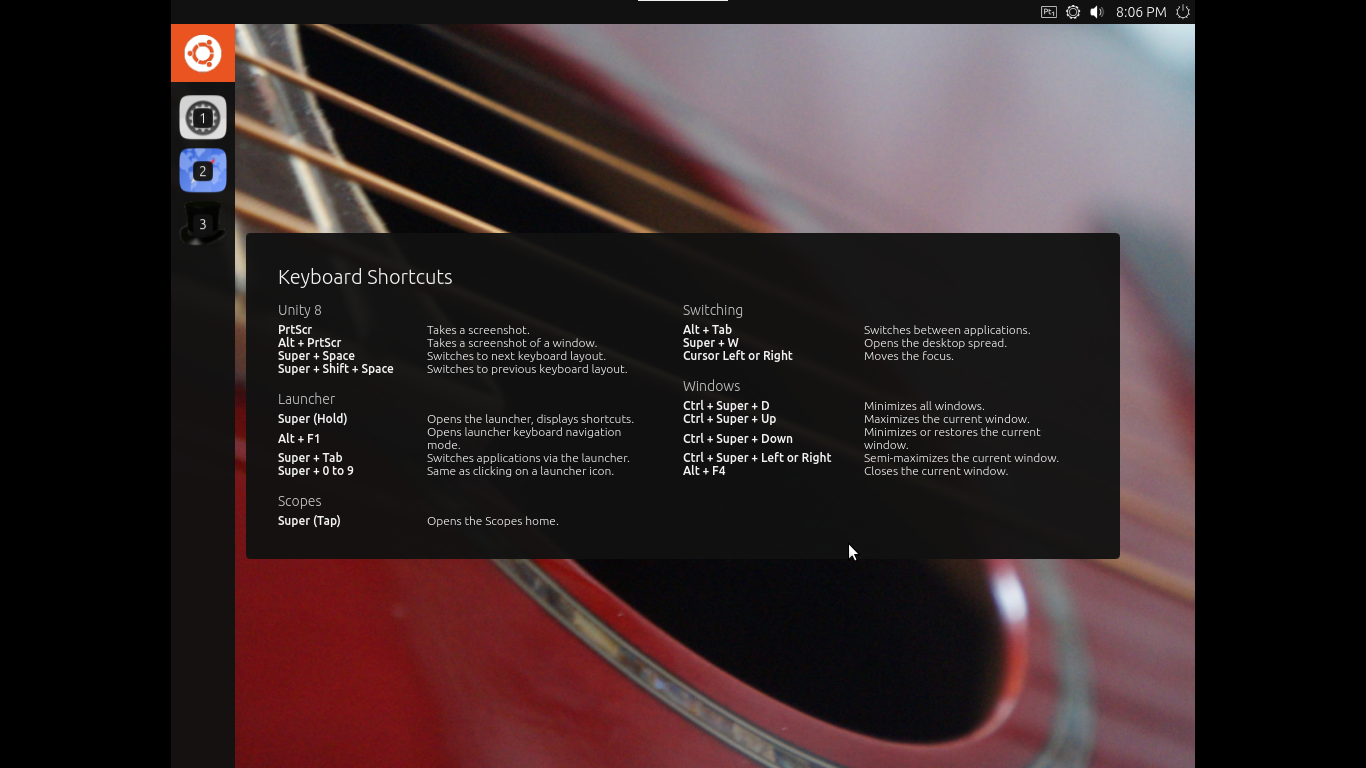Click the "Super + Shift + Space" shortcut
The image size is (1366, 768).
coord(336,369)
